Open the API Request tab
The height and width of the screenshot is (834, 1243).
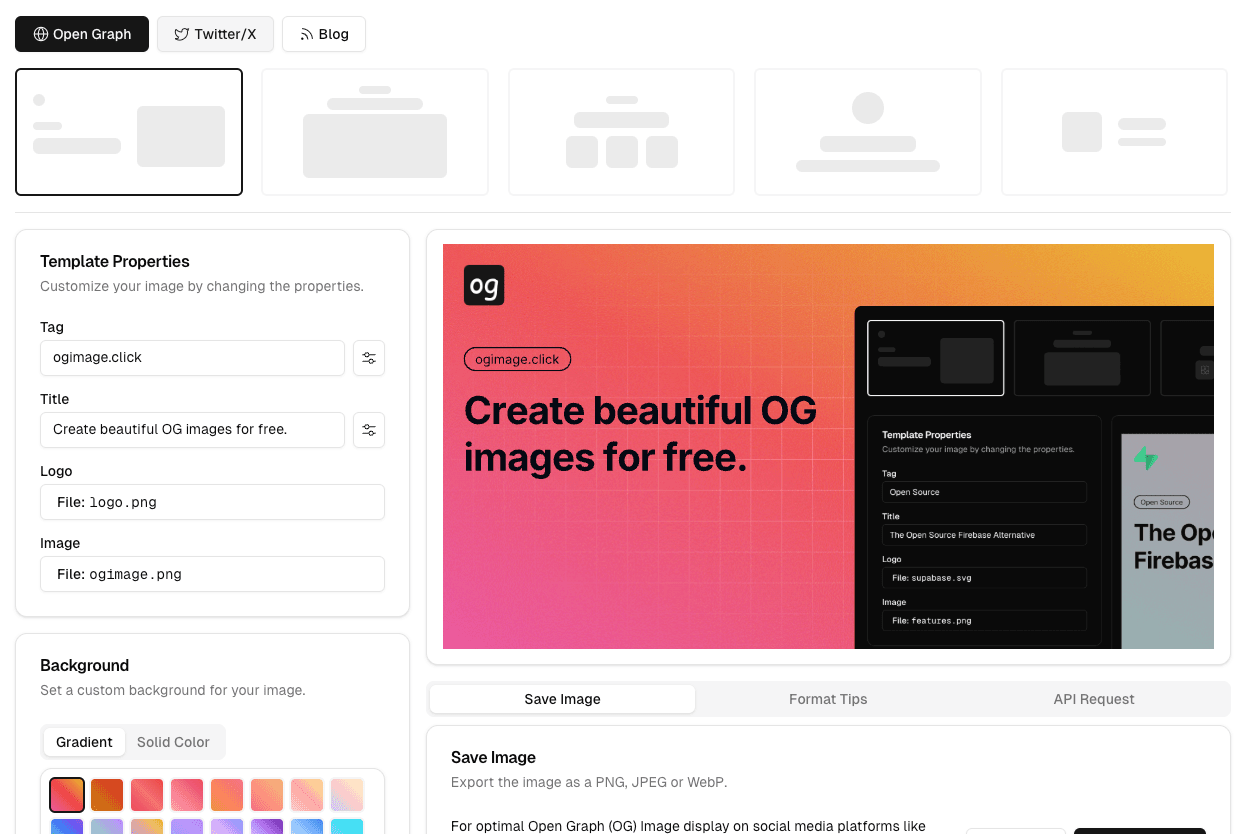1093,699
